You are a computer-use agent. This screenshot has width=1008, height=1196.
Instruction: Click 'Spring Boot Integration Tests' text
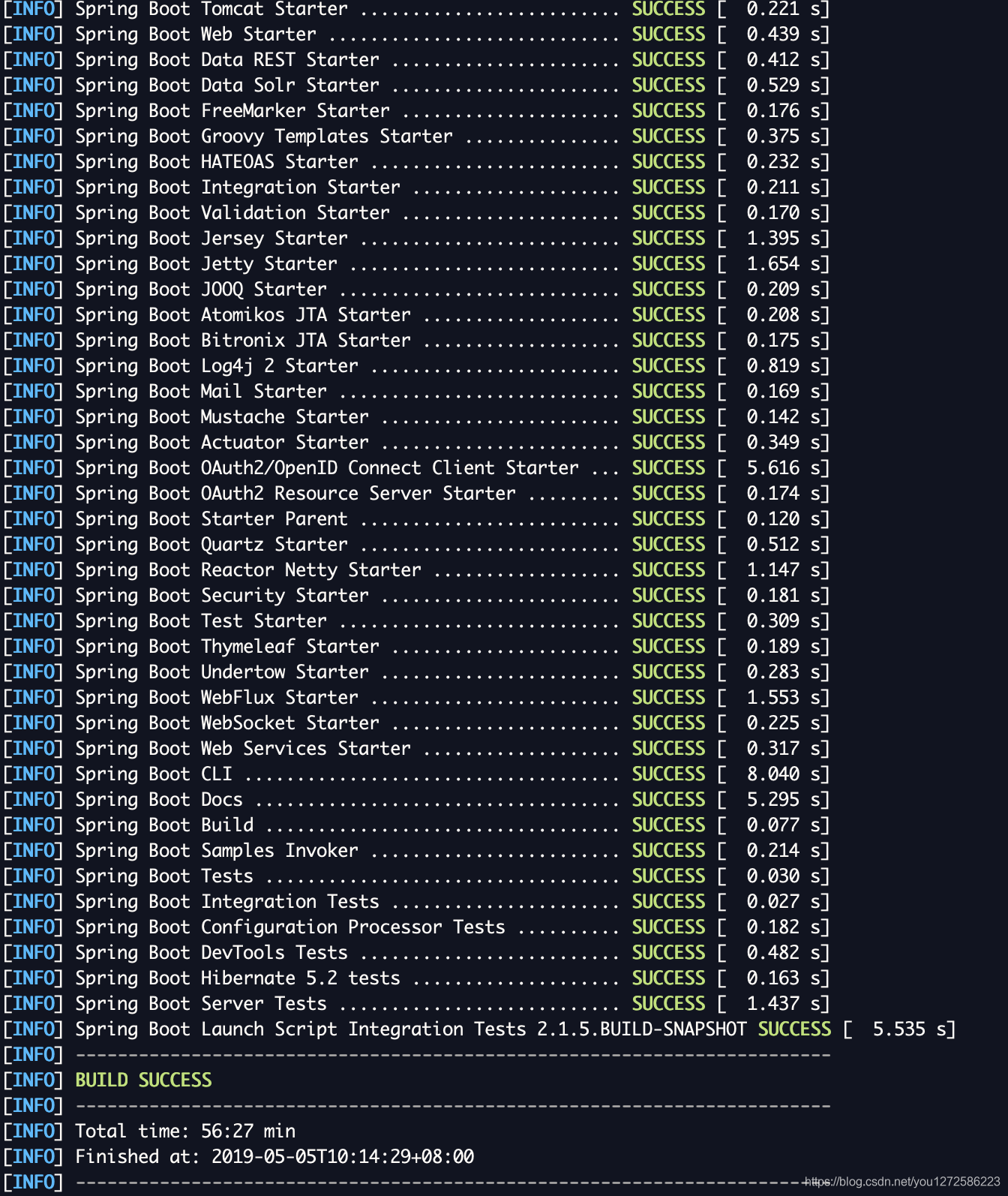click(227, 902)
